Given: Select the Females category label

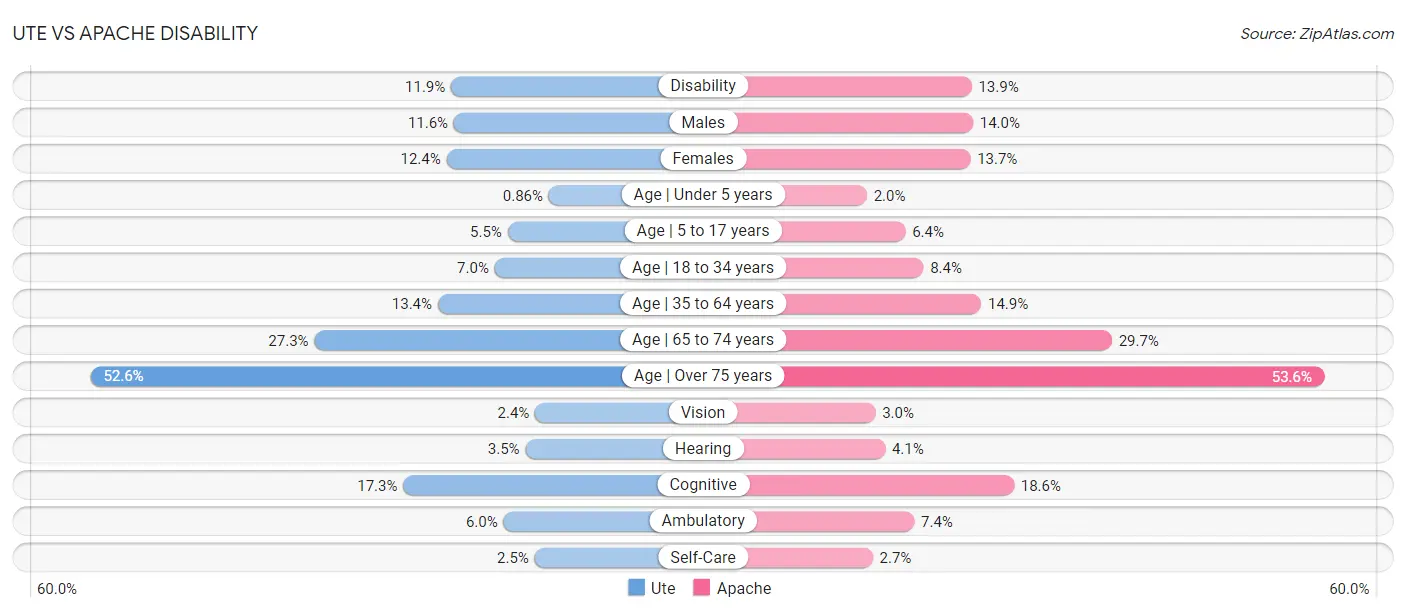Looking at the screenshot, I should click(x=703, y=158).
